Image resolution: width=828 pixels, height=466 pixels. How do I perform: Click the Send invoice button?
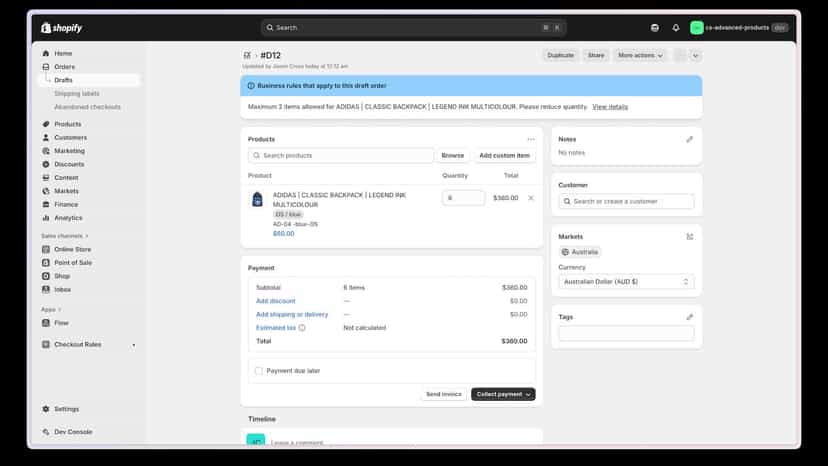[444, 395]
